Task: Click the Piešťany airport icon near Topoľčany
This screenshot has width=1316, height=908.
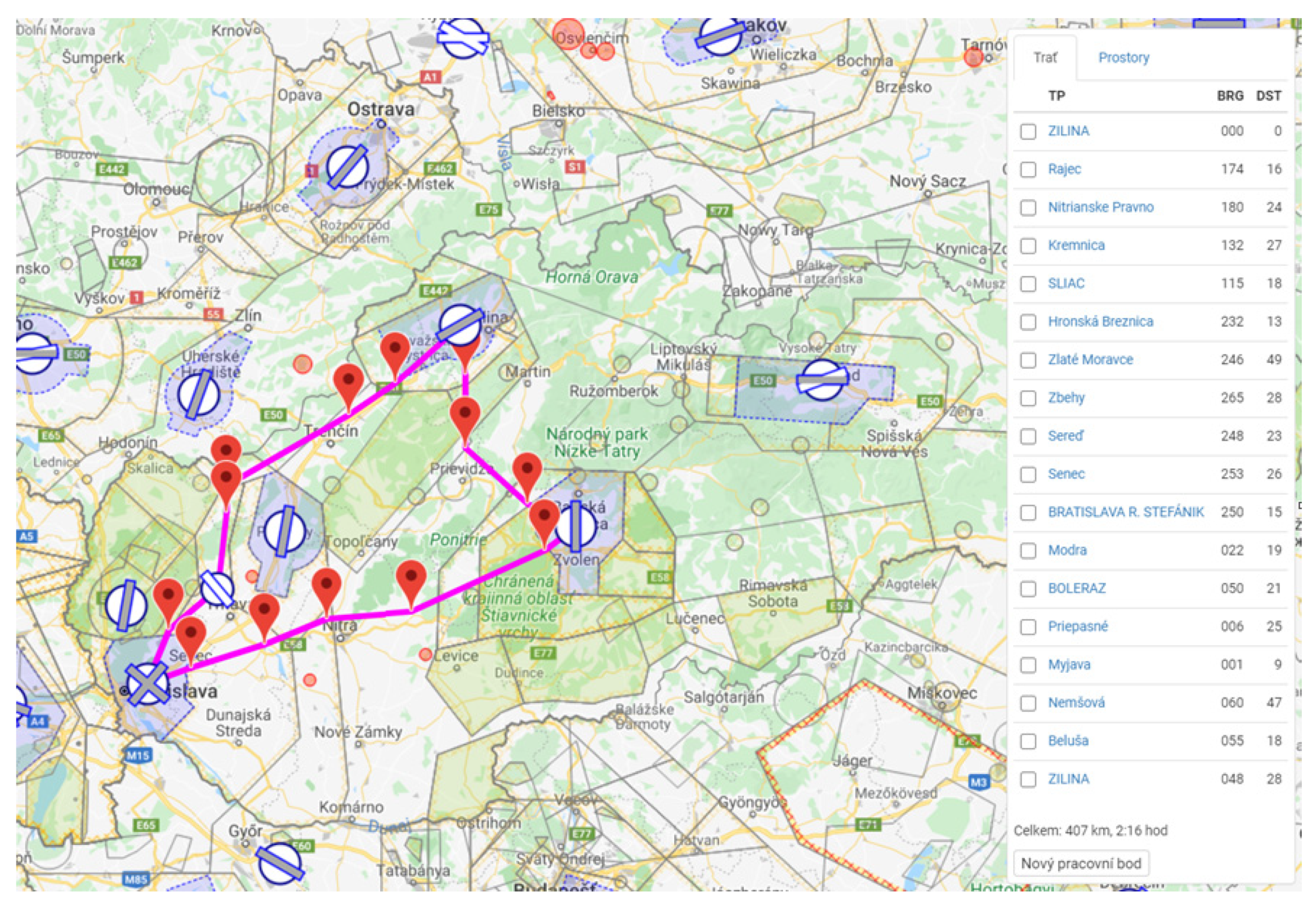Action: click(284, 530)
